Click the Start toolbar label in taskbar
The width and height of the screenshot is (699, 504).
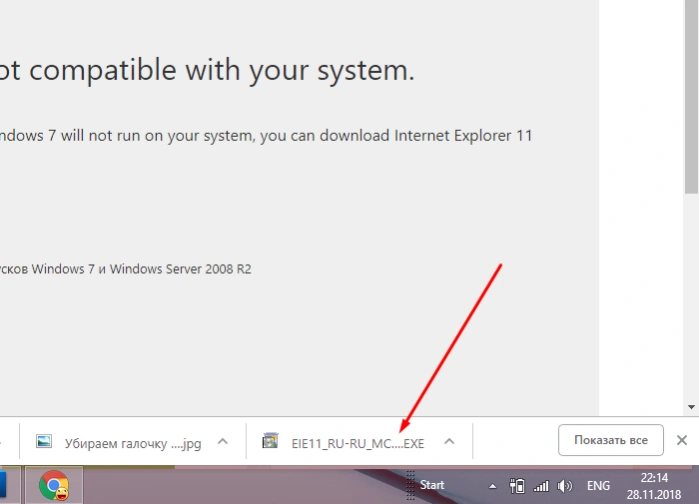click(432, 485)
